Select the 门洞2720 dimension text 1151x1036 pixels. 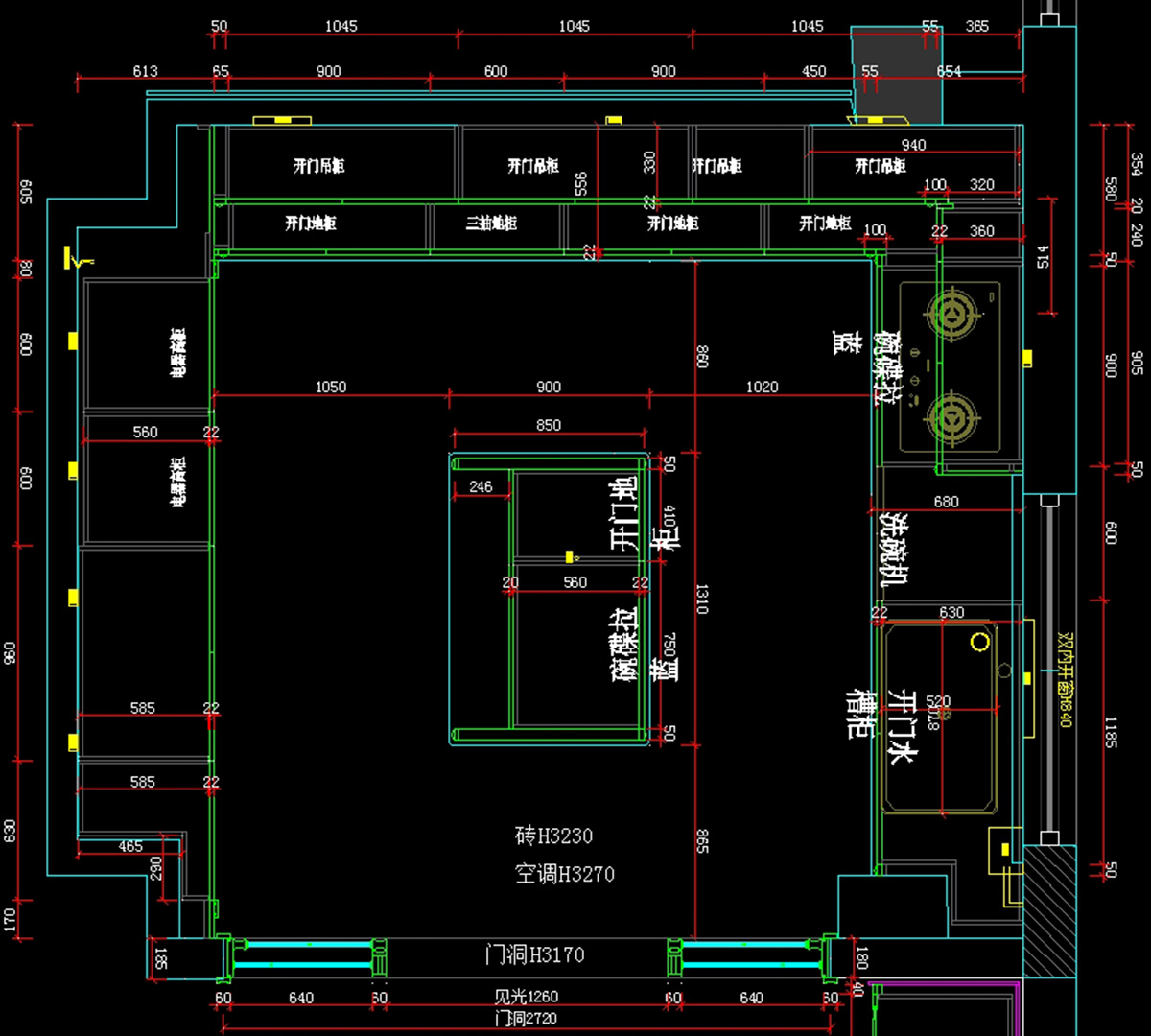click(x=526, y=1018)
